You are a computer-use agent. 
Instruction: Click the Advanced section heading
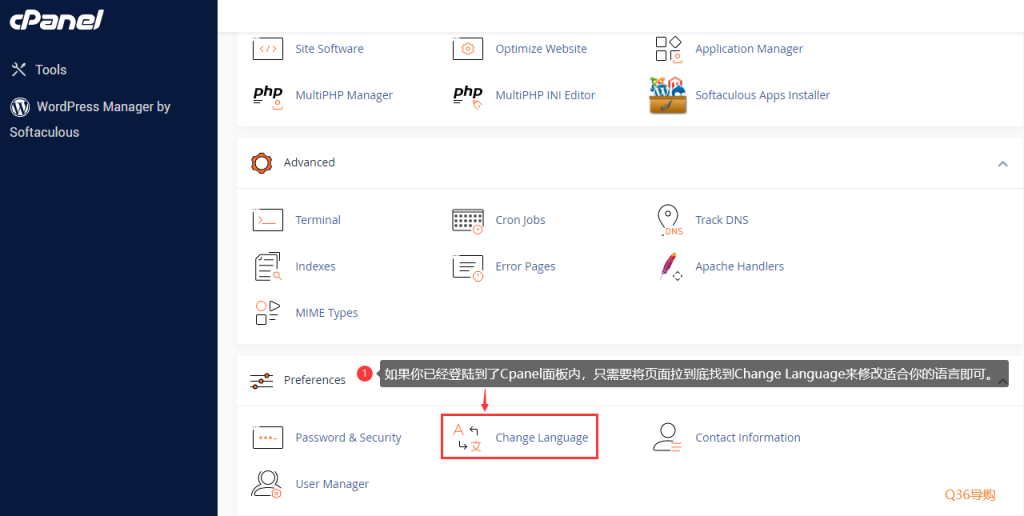pyautogui.click(x=309, y=163)
